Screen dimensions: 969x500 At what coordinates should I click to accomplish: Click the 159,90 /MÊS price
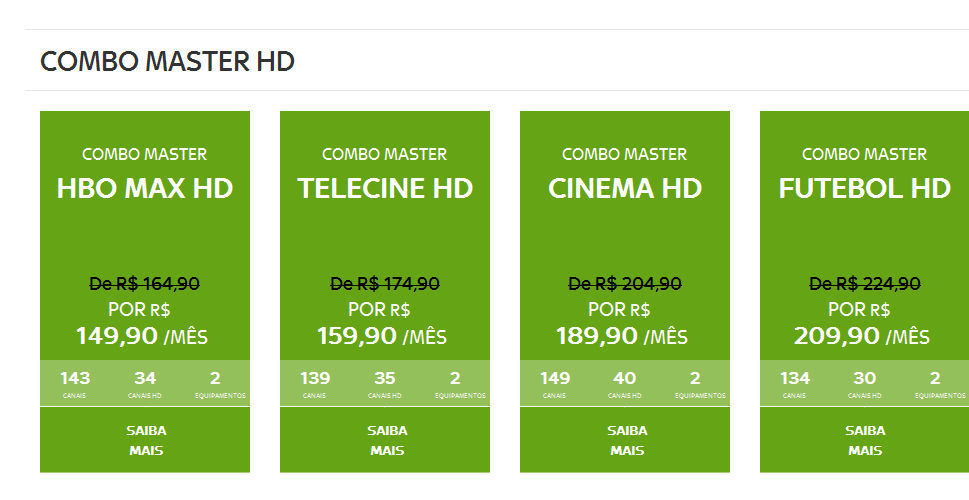tap(383, 336)
